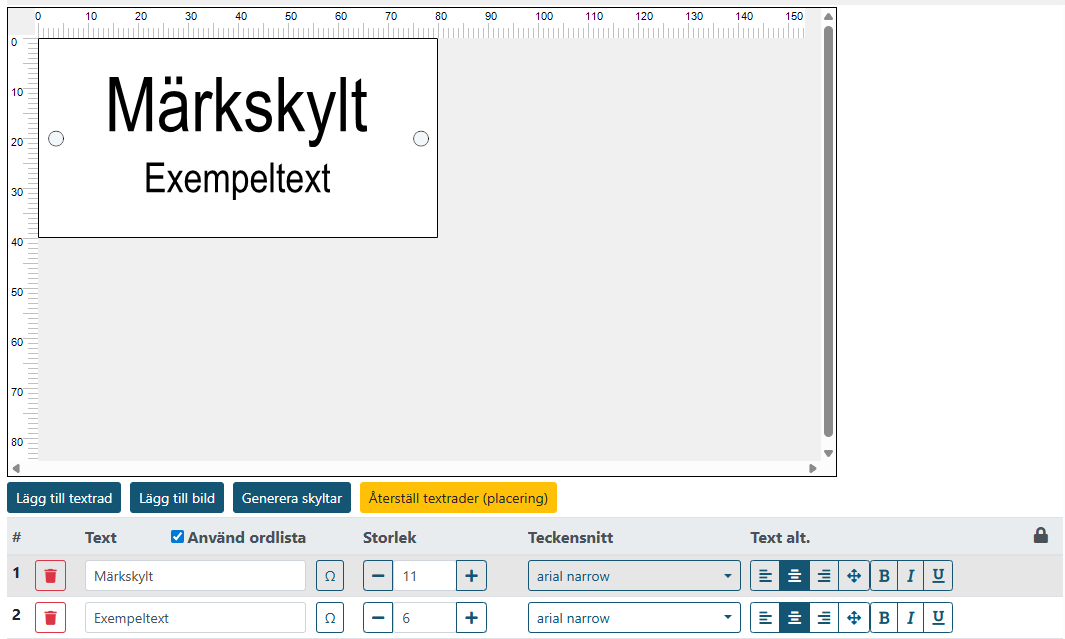Toggle the Använd ordlista checkbox
1065x639 pixels.
[177, 536]
